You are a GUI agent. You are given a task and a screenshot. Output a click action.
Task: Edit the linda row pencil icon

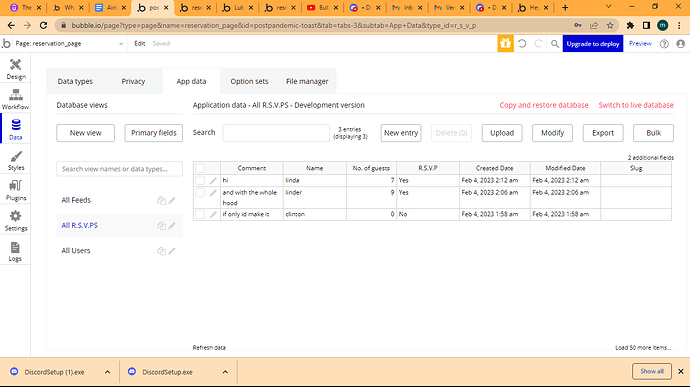213,181
